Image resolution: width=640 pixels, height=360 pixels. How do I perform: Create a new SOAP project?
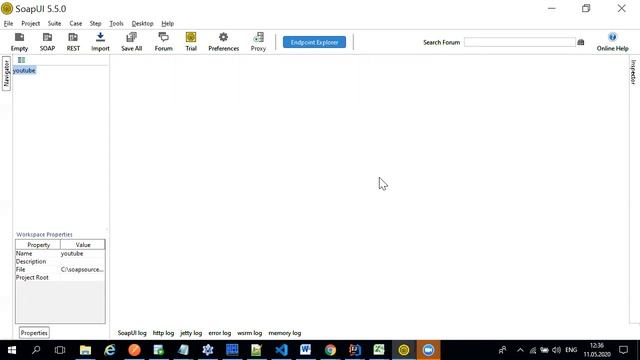pos(47,42)
